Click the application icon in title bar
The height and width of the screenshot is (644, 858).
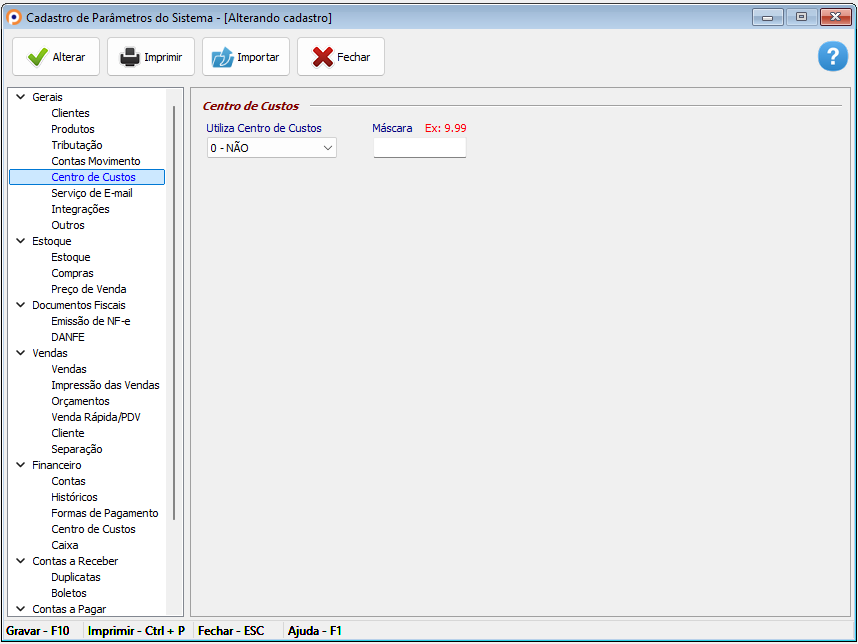click(x=14, y=17)
